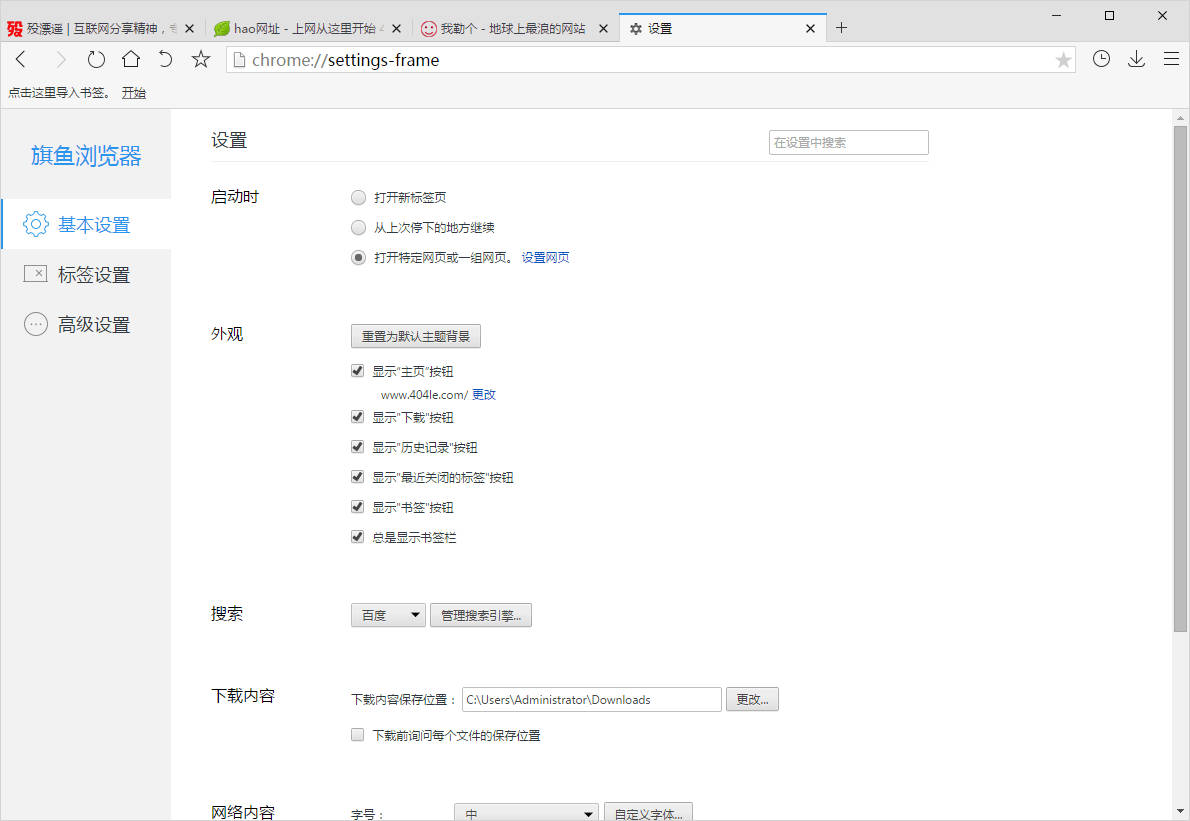
Task: Click the tab icon beside 标签设置
Action: 36,274
